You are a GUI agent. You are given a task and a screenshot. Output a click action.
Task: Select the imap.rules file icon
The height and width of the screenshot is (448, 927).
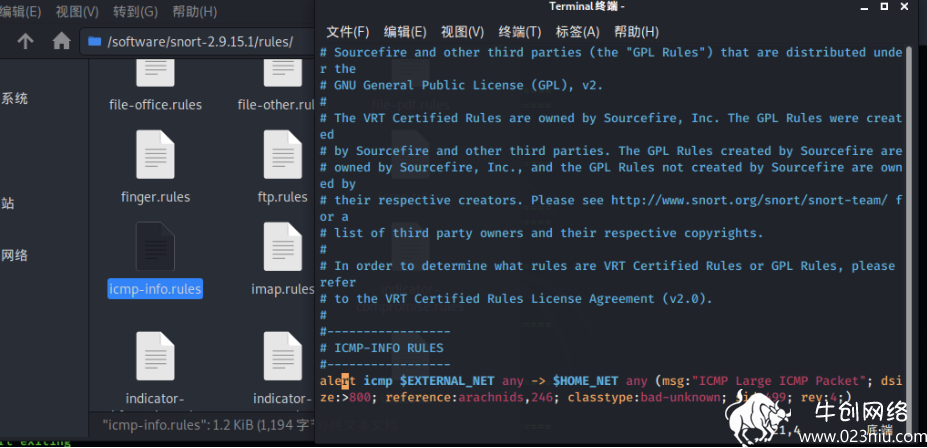[283, 246]
